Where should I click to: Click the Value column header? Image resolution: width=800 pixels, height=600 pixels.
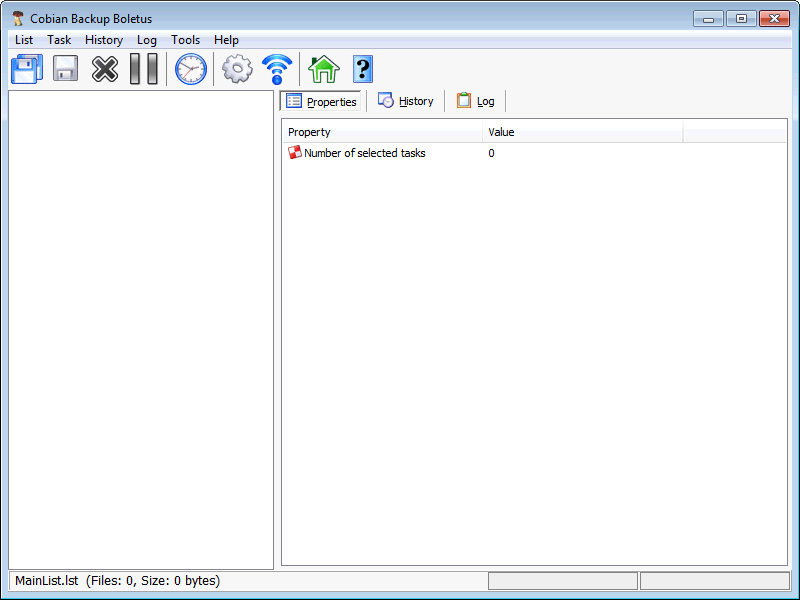coord(582,132)
